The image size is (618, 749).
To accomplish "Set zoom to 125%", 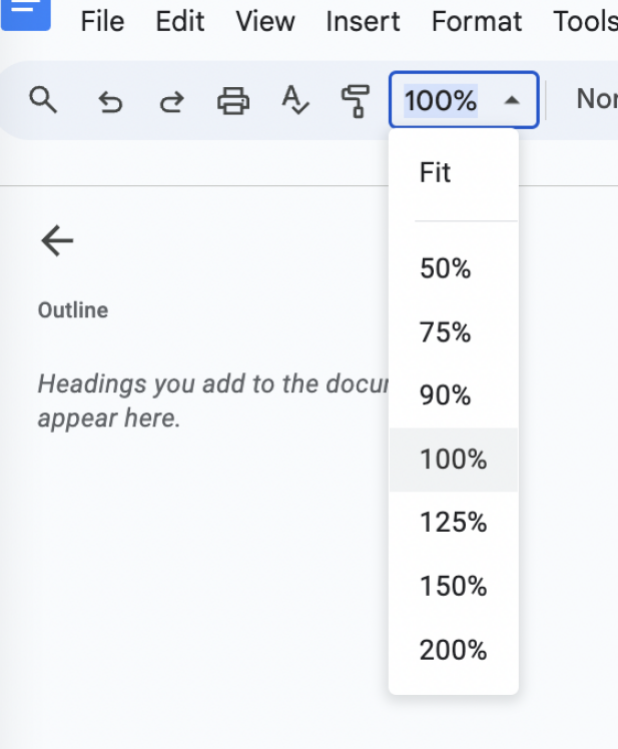I will (454, 522).
